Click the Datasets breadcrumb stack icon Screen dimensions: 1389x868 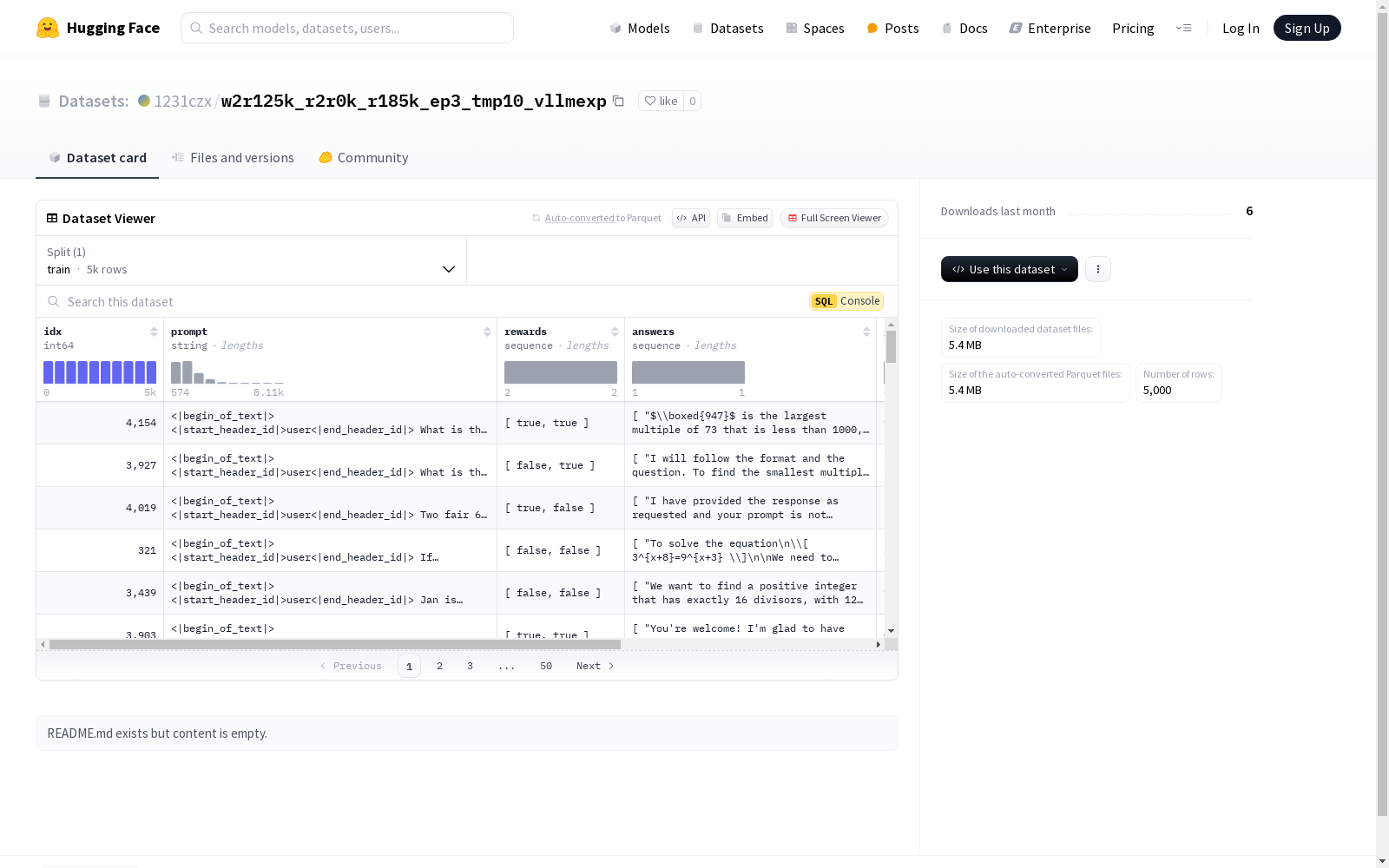point(44,101)
